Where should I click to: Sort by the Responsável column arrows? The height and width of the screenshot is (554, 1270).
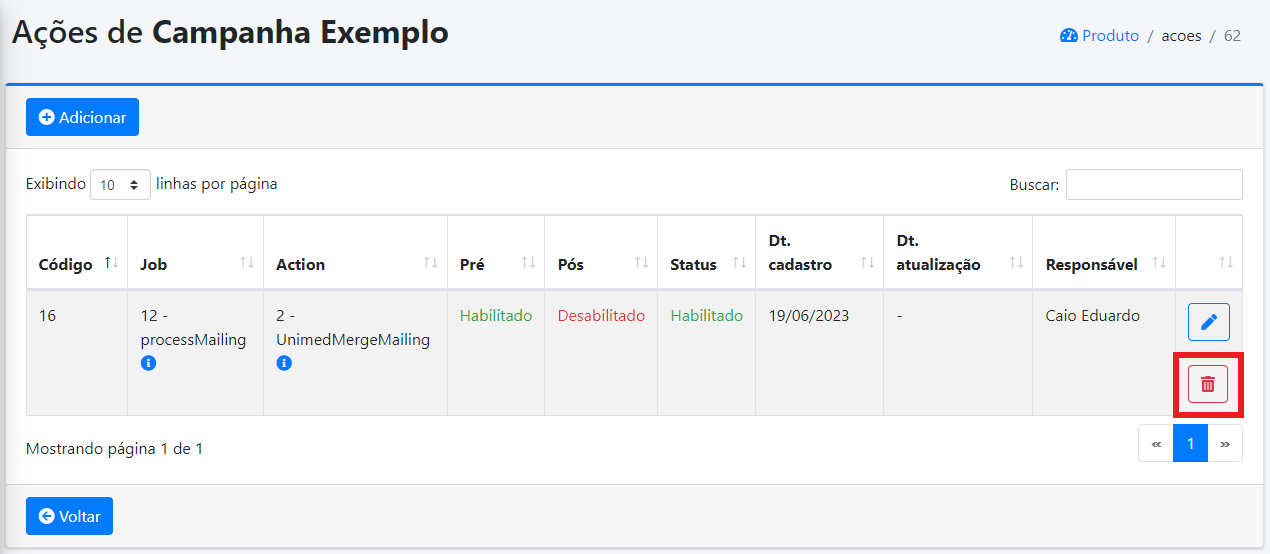pyautogui.click(x=1159, y=263)
